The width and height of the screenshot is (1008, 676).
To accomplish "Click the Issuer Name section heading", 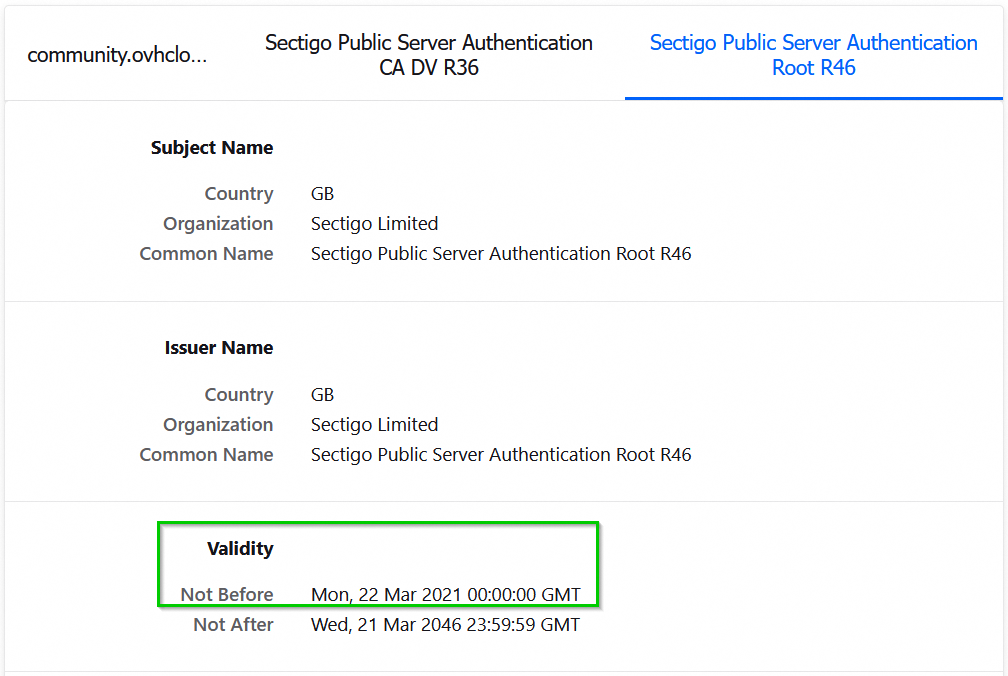I will pos(219,348).
